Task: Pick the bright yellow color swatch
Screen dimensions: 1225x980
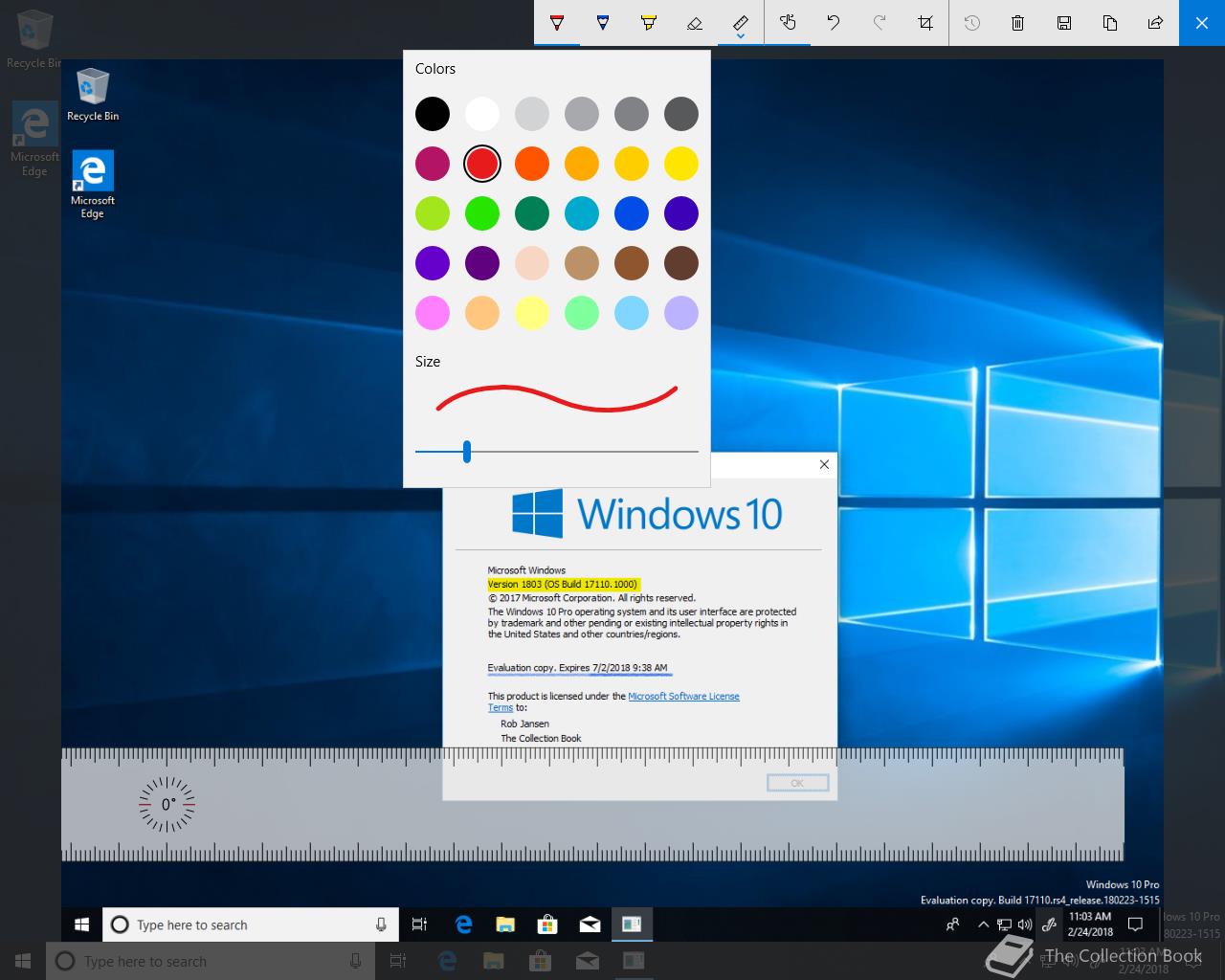Action: [x=681, y=164]
